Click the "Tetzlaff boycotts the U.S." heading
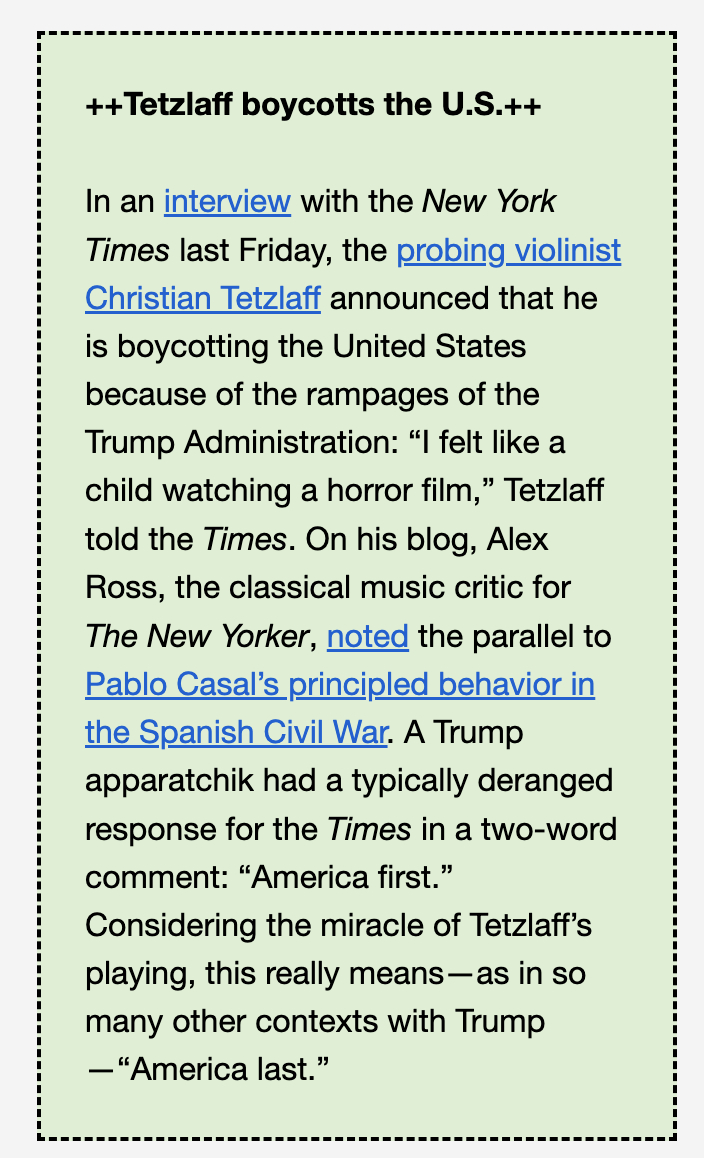This screenshot has height=1158, width=704. tap(313, 106)
